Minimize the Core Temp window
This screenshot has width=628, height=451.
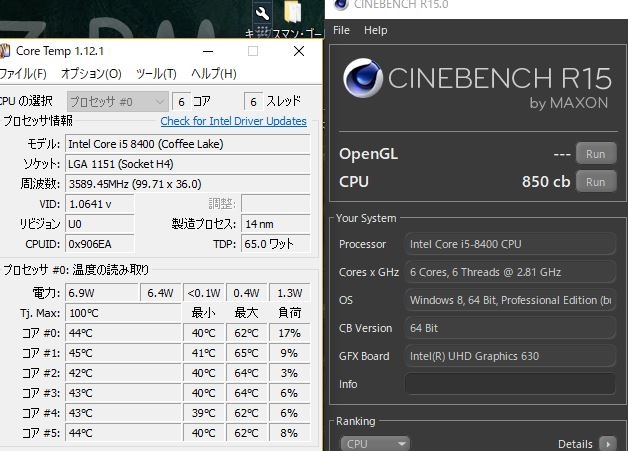point(208,50)
